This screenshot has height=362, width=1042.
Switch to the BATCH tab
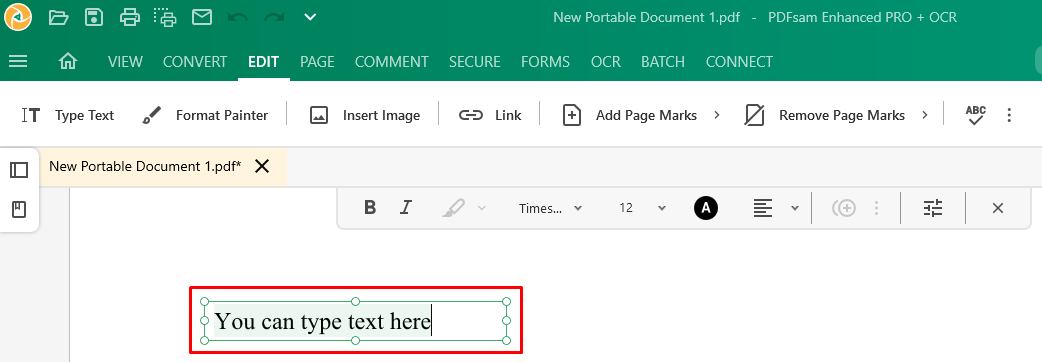point(663,62)
